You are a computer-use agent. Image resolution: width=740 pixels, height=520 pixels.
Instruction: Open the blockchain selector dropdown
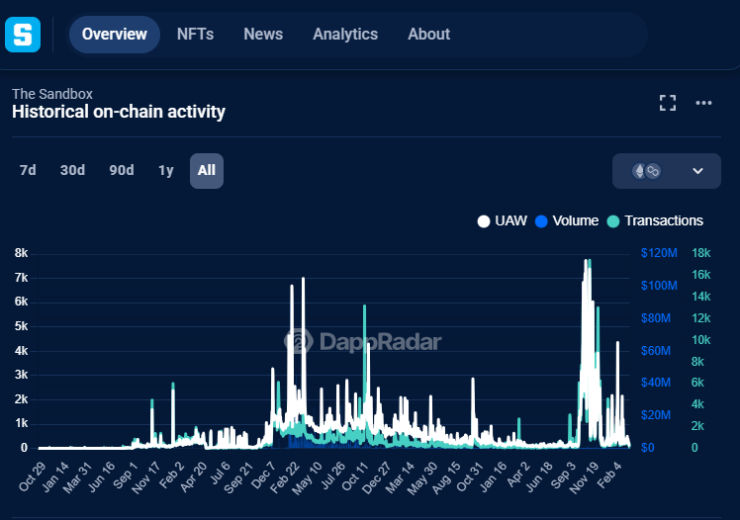point(666,171)
